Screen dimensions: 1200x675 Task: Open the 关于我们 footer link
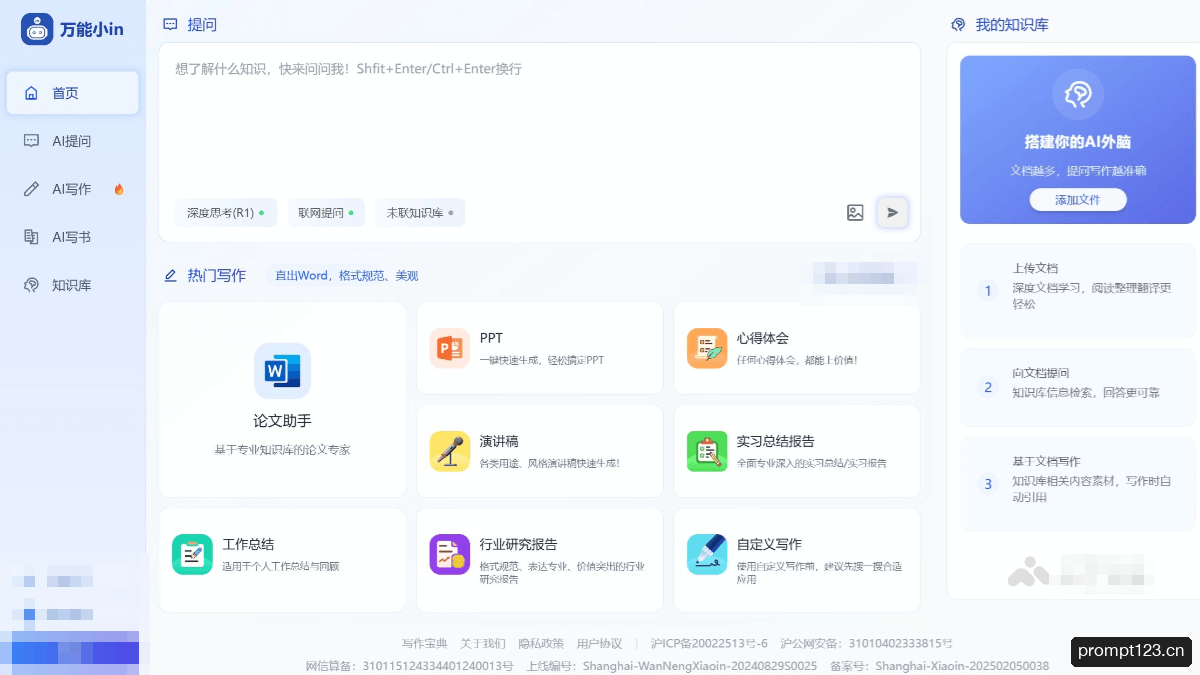click(483, 643)
